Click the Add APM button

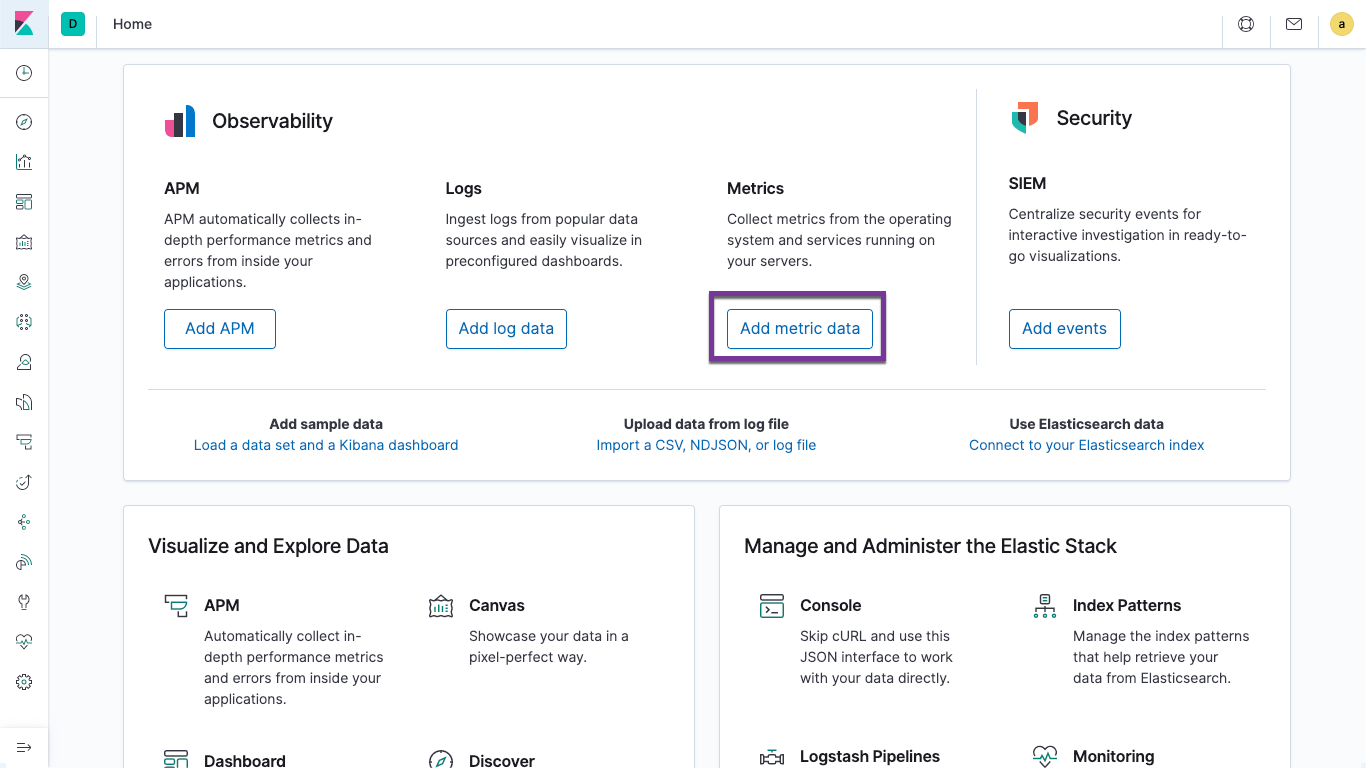pyautogui.click(x=220, y=329)
